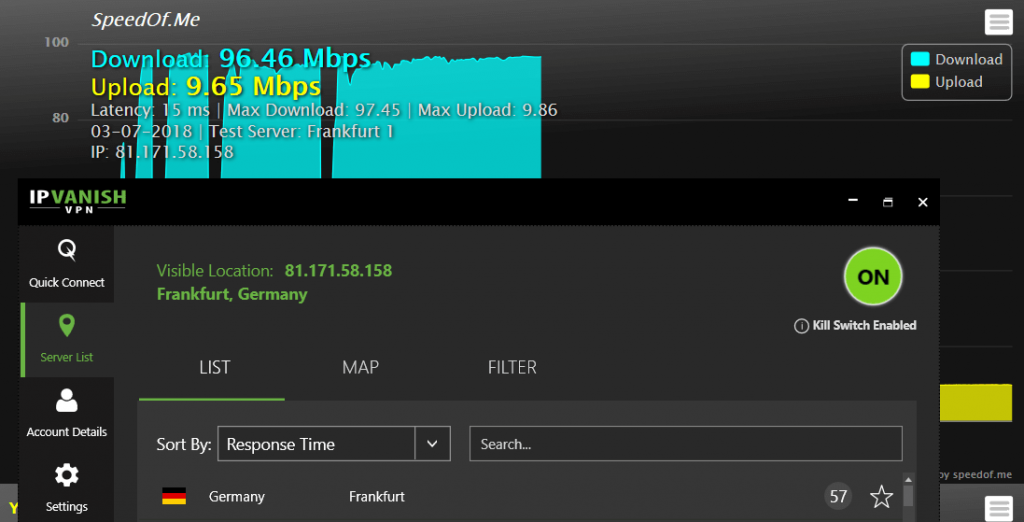Minimize the IPVanish window
The height and width of the screenshot is (522, 1024).
852,202
